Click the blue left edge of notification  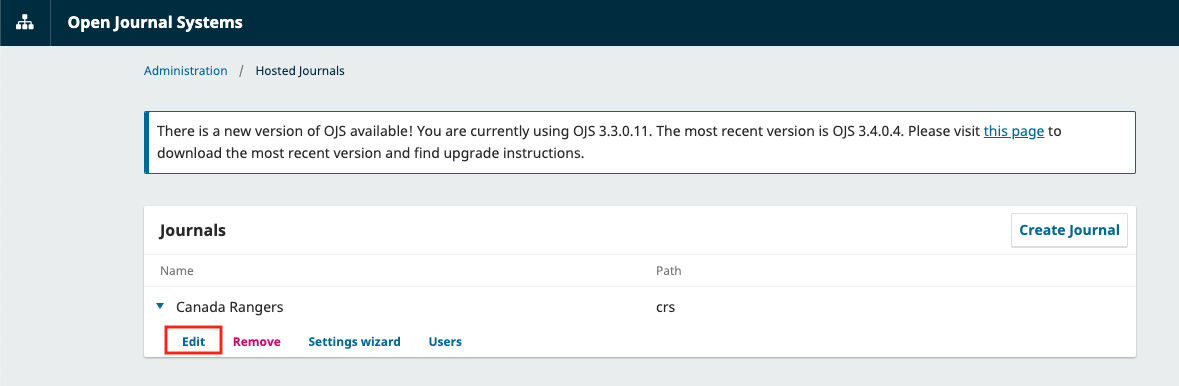coord(147,142)
